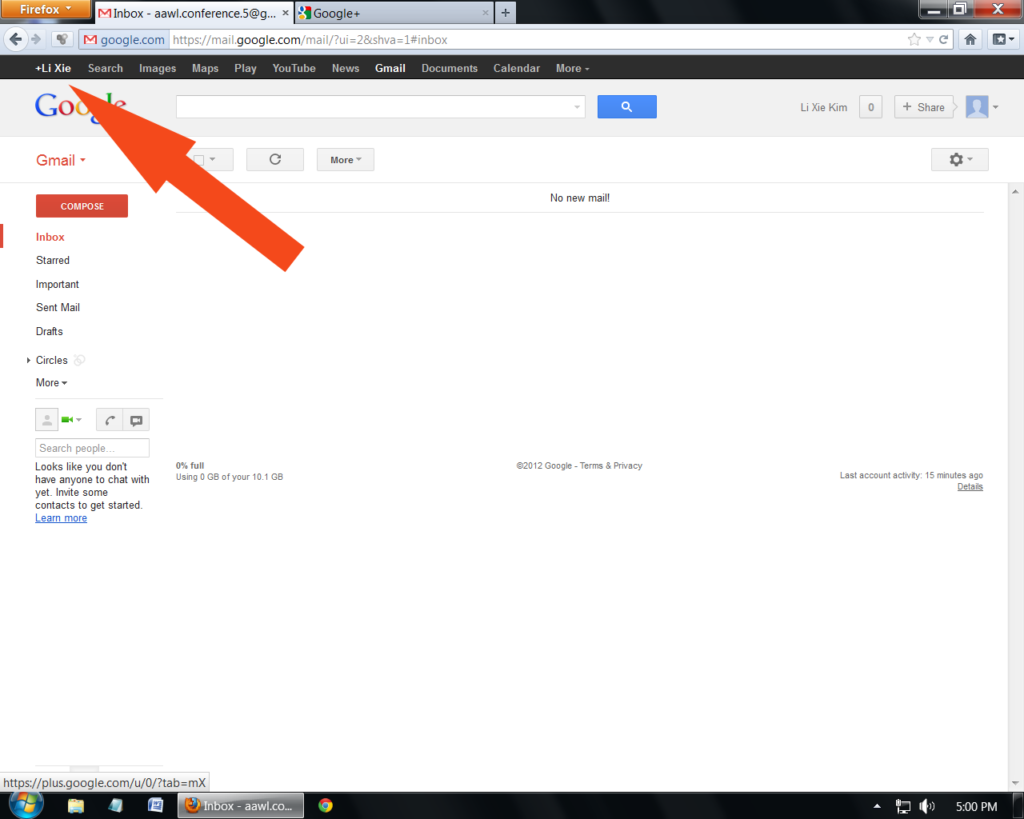This screenshot has height=819, width=1024.
Task: Open the More actions dropdown in the toolbar
Action: pyautogui.click(x=345, y=159)
